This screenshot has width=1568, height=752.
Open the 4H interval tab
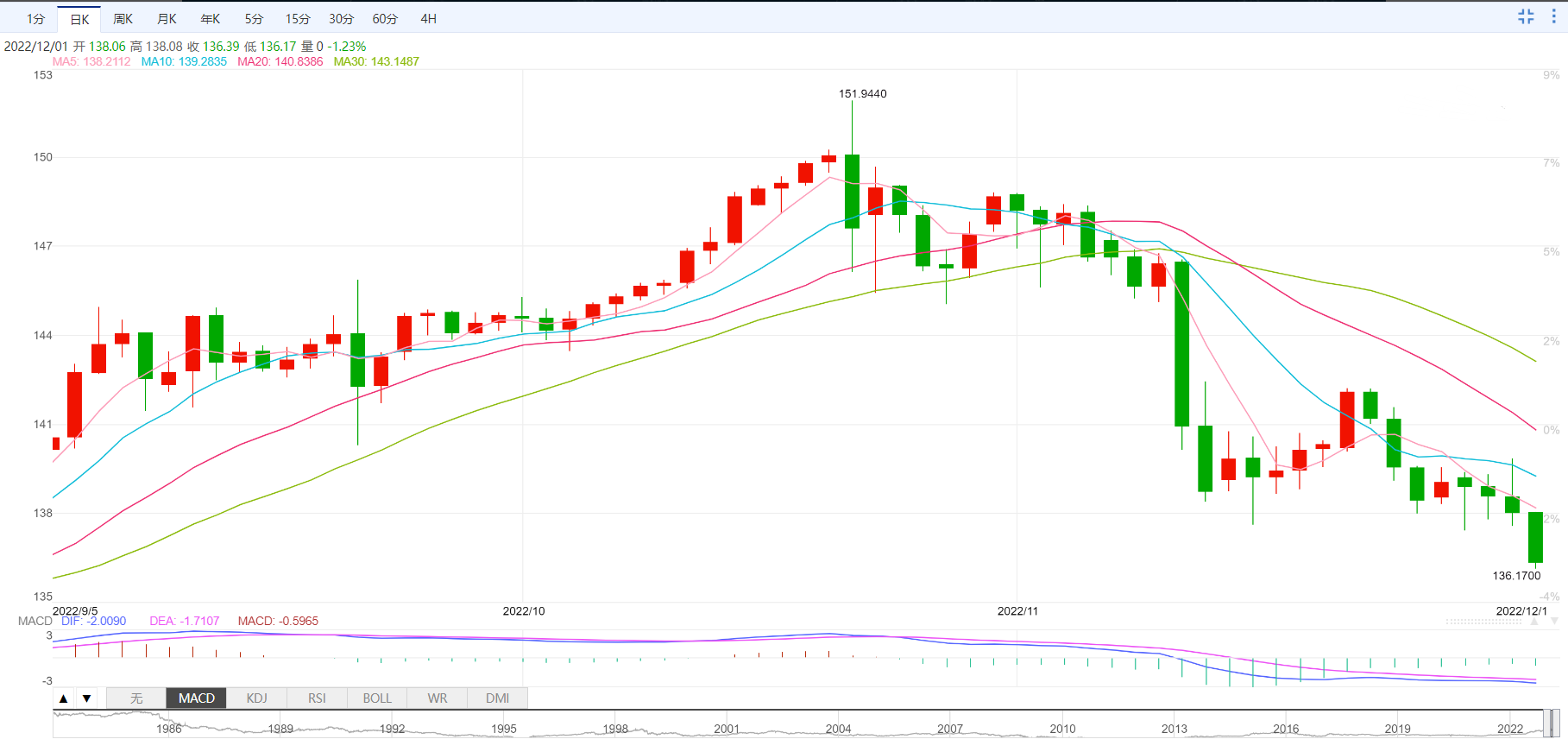(428, 19)
